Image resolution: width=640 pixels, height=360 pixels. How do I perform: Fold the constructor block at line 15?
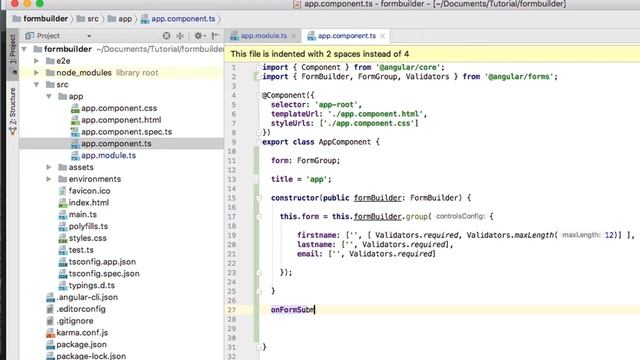[259, 198]
